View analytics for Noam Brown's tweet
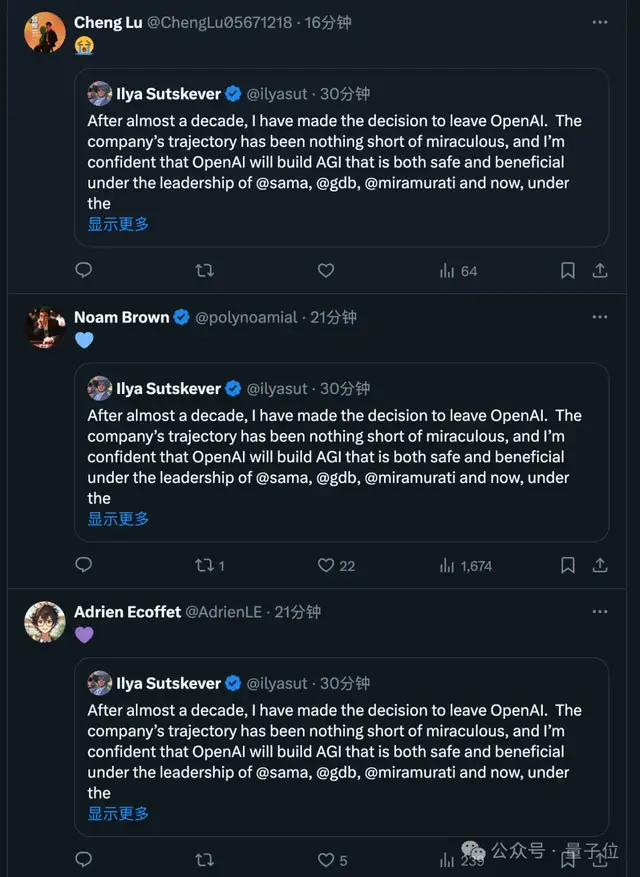 tap(447, 565)
